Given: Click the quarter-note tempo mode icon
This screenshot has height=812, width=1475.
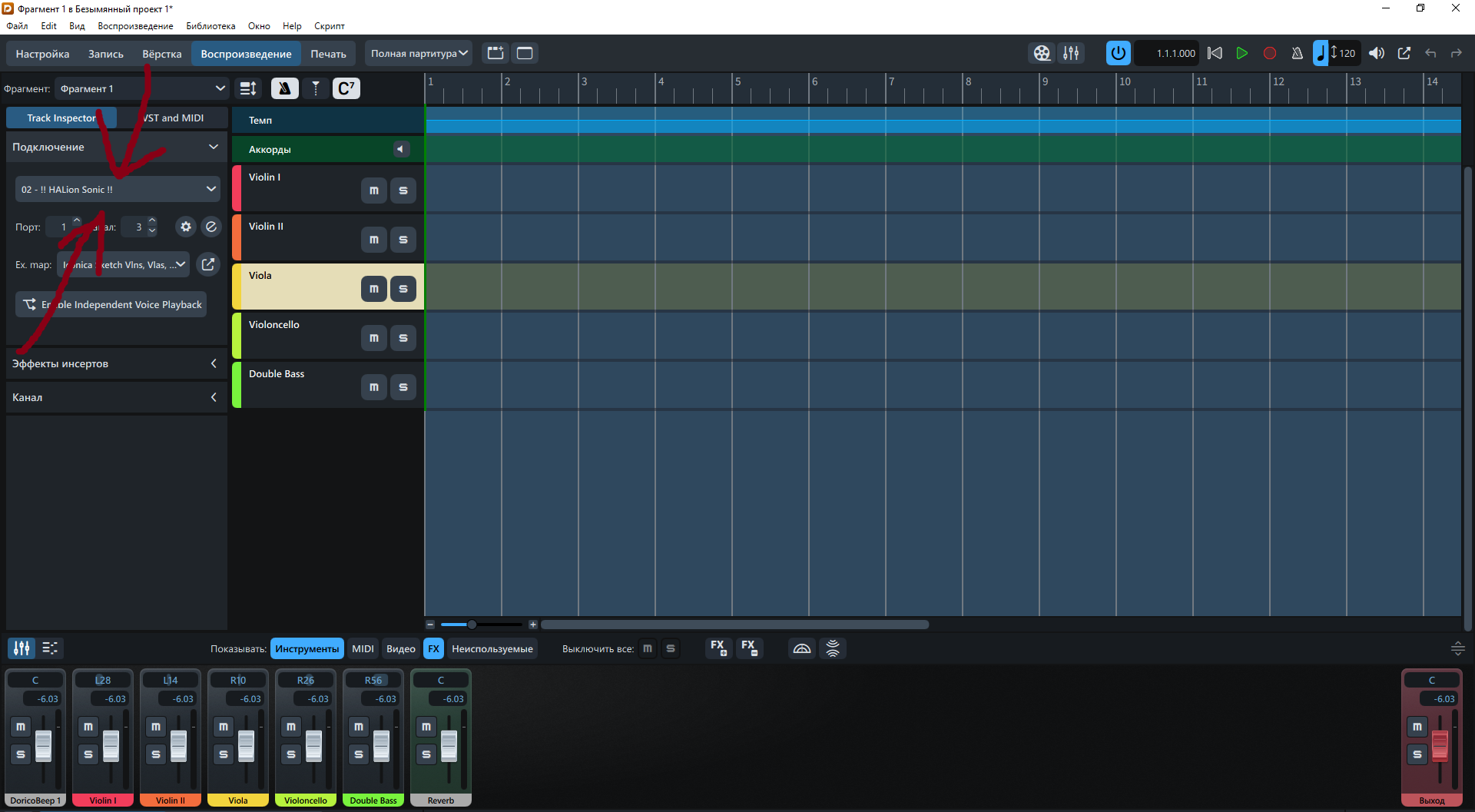Looking at the screenshot, I should coord(1321,53).
